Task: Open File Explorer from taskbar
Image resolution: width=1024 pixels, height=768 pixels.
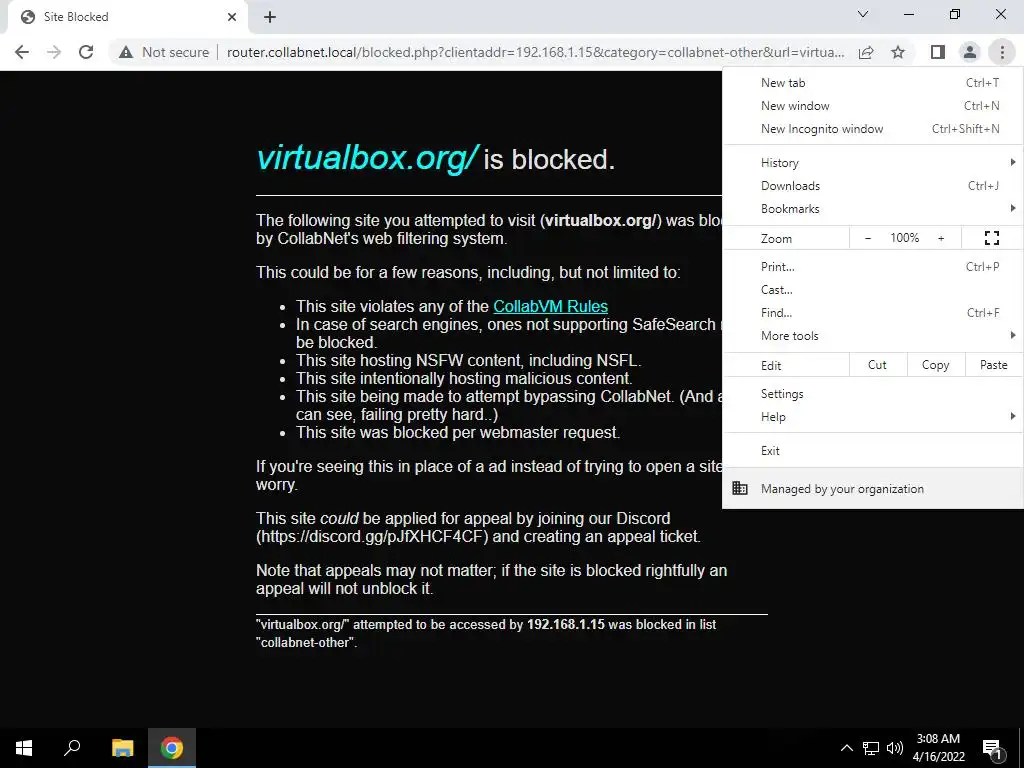Action: point(122,748)
